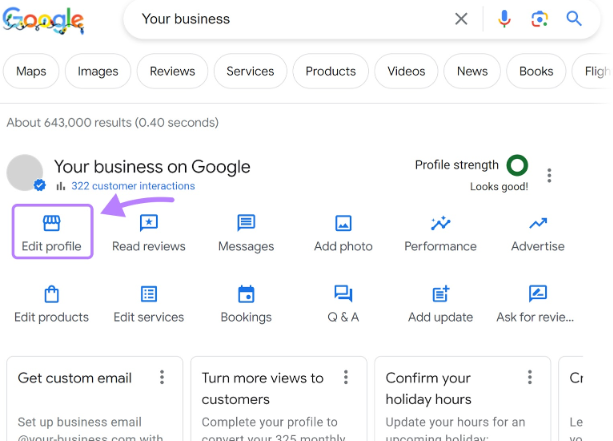Open Turn more views to customers card

279,399
